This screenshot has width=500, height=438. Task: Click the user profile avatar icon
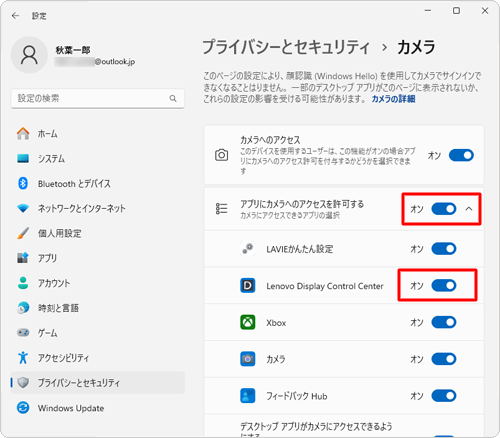coord(29,55)
